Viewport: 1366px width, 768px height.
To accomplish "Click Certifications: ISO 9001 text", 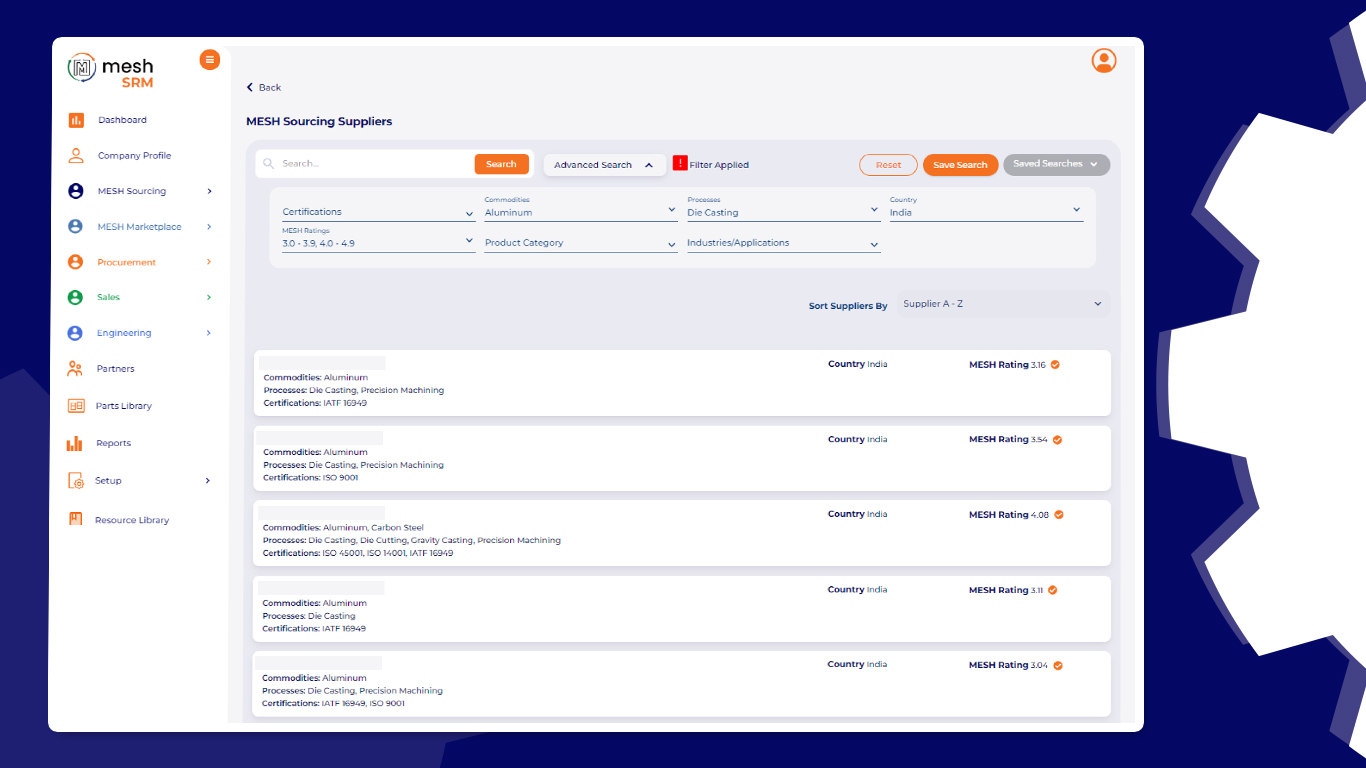I will click(311, 478).
